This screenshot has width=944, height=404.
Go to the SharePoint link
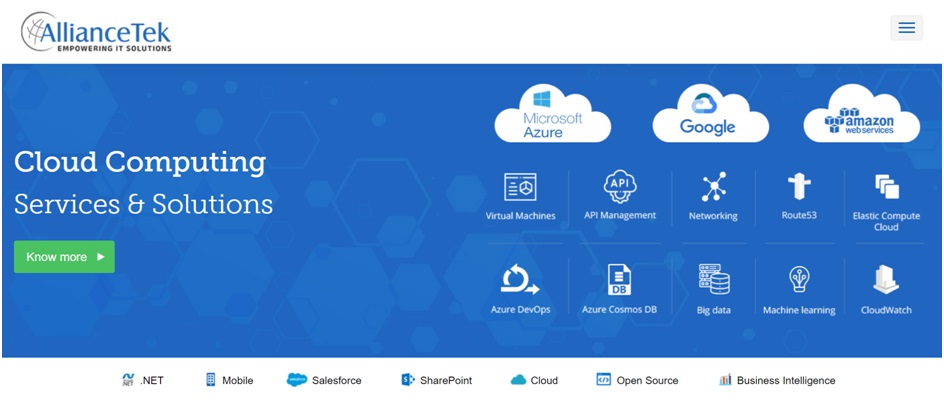[x=436, y=381]
